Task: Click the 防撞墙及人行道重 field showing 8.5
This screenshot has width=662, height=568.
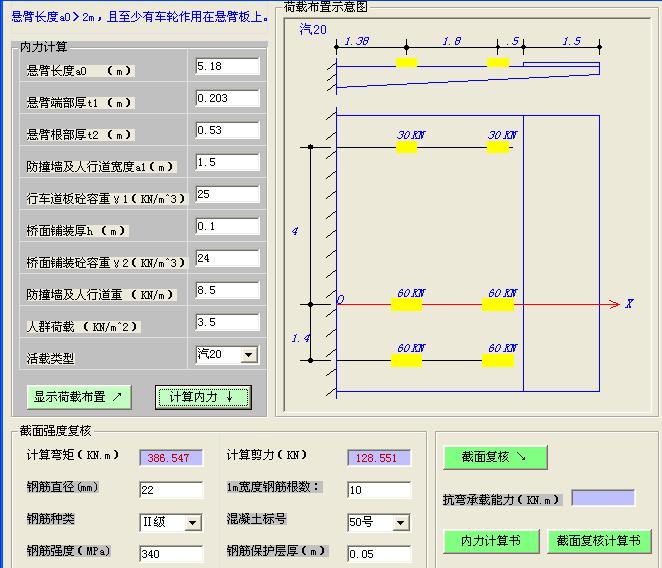Action: [x=228, y=291]
